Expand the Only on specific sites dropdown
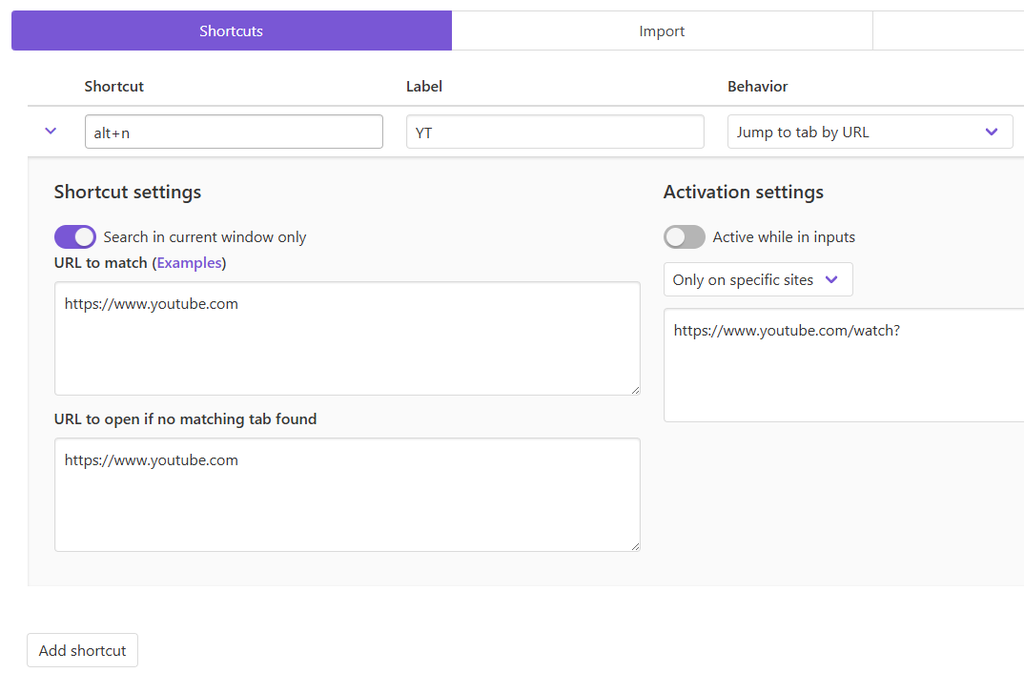Image resolution: width=1024 pixels, height=673 pixels. click(x=757, y=280)
